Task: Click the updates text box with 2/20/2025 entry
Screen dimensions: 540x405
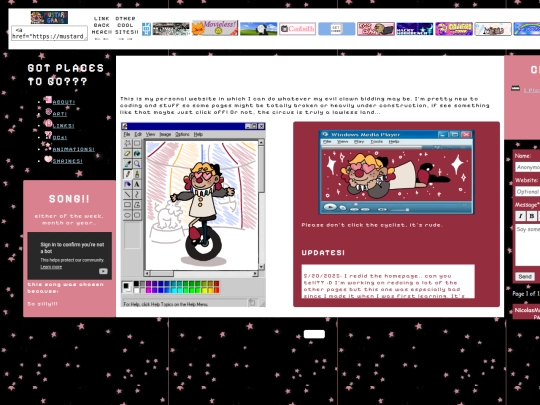Action: click(x=388, y=281)
